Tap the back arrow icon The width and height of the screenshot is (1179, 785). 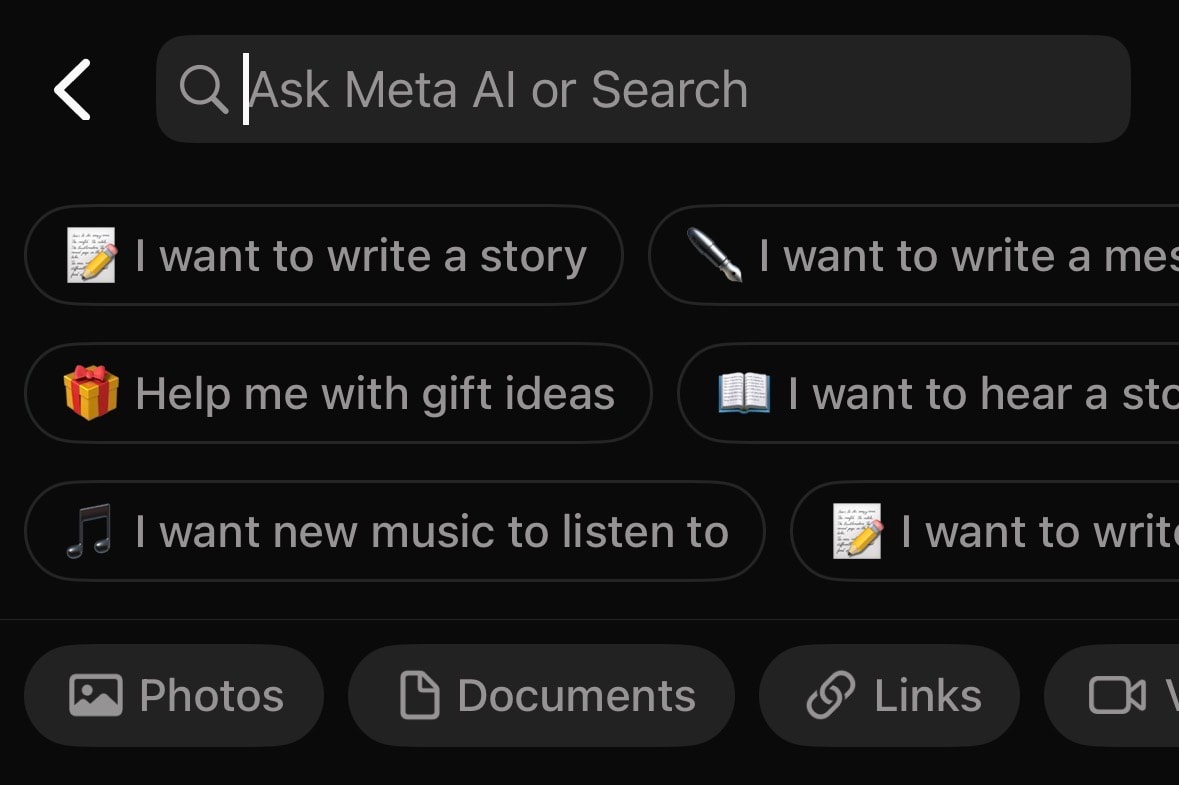(72, 90)
